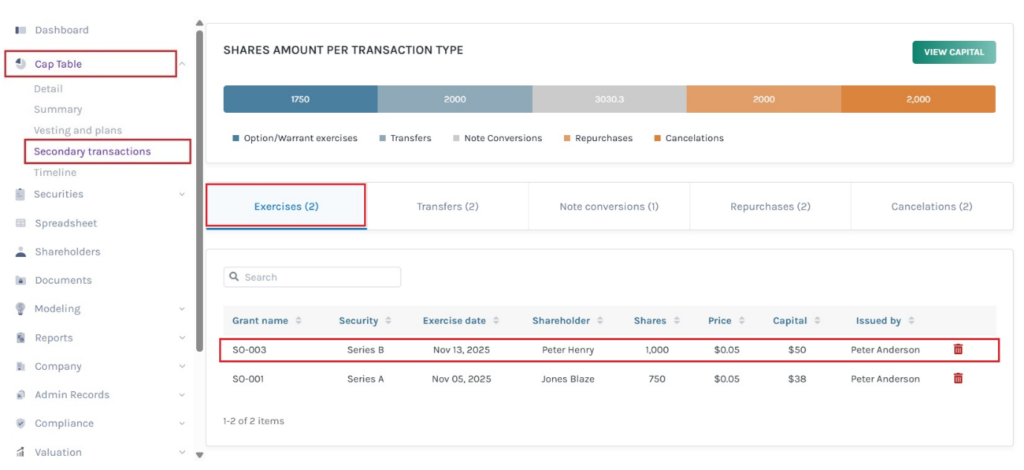Click the sidebar scroll up arrow
This screenshot has height=470, width=1024.
click(200, 23)
